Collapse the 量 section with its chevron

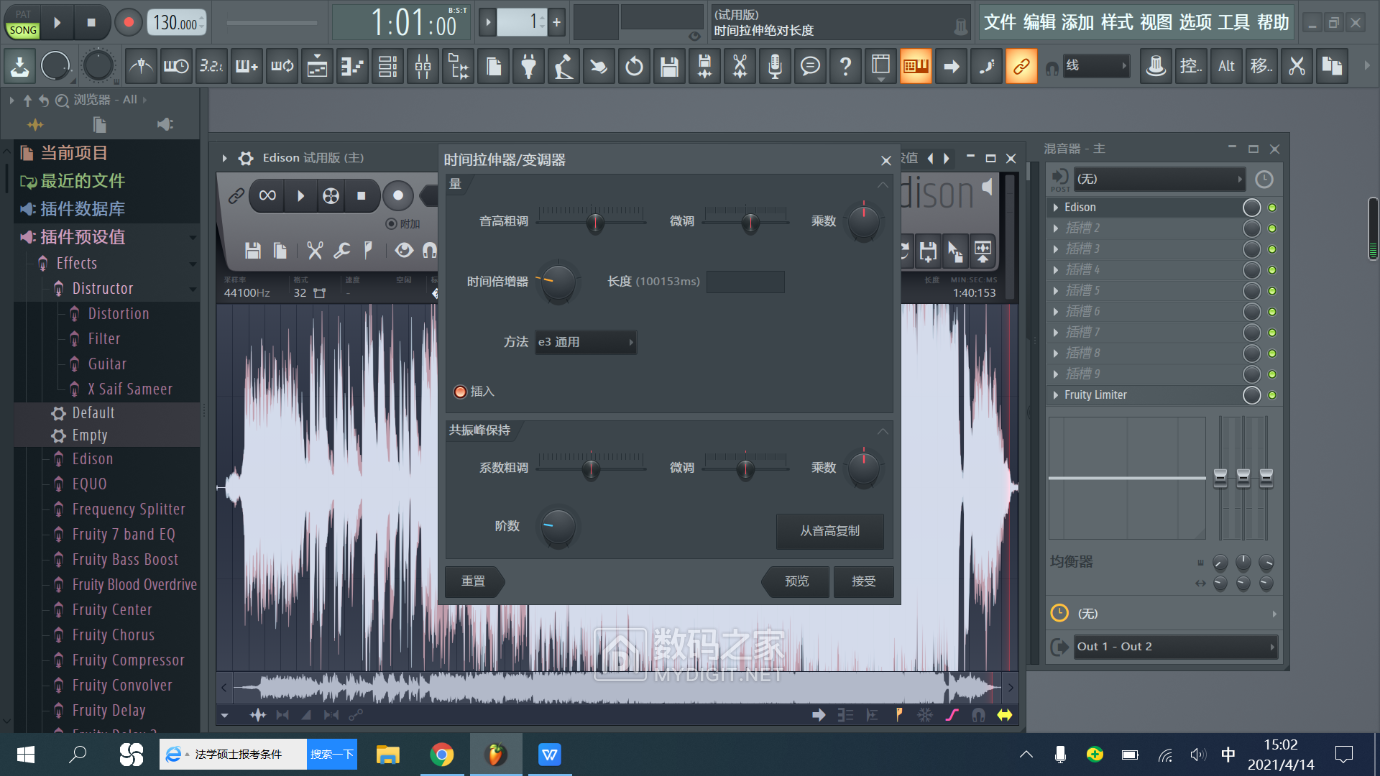pos(882,185)
